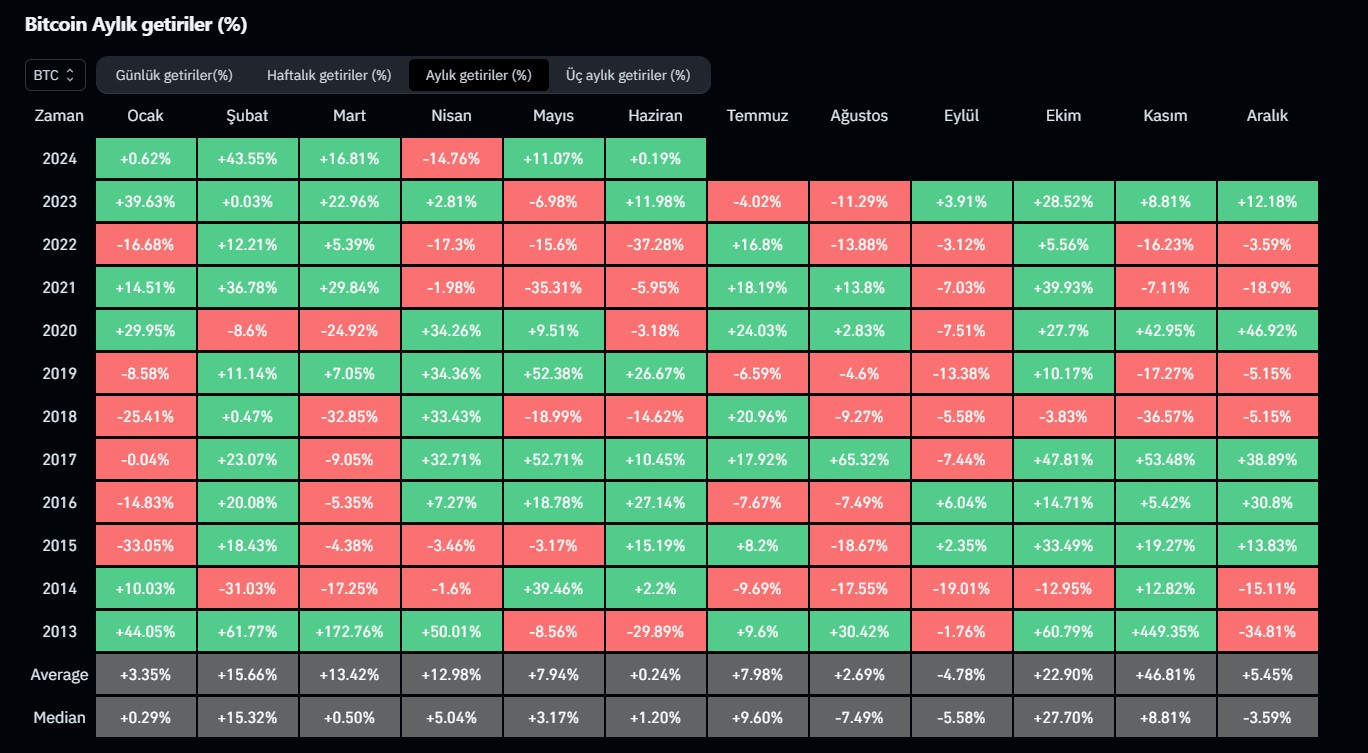Select the 2017 Ağustos +65.32% cell

[859, 459]
